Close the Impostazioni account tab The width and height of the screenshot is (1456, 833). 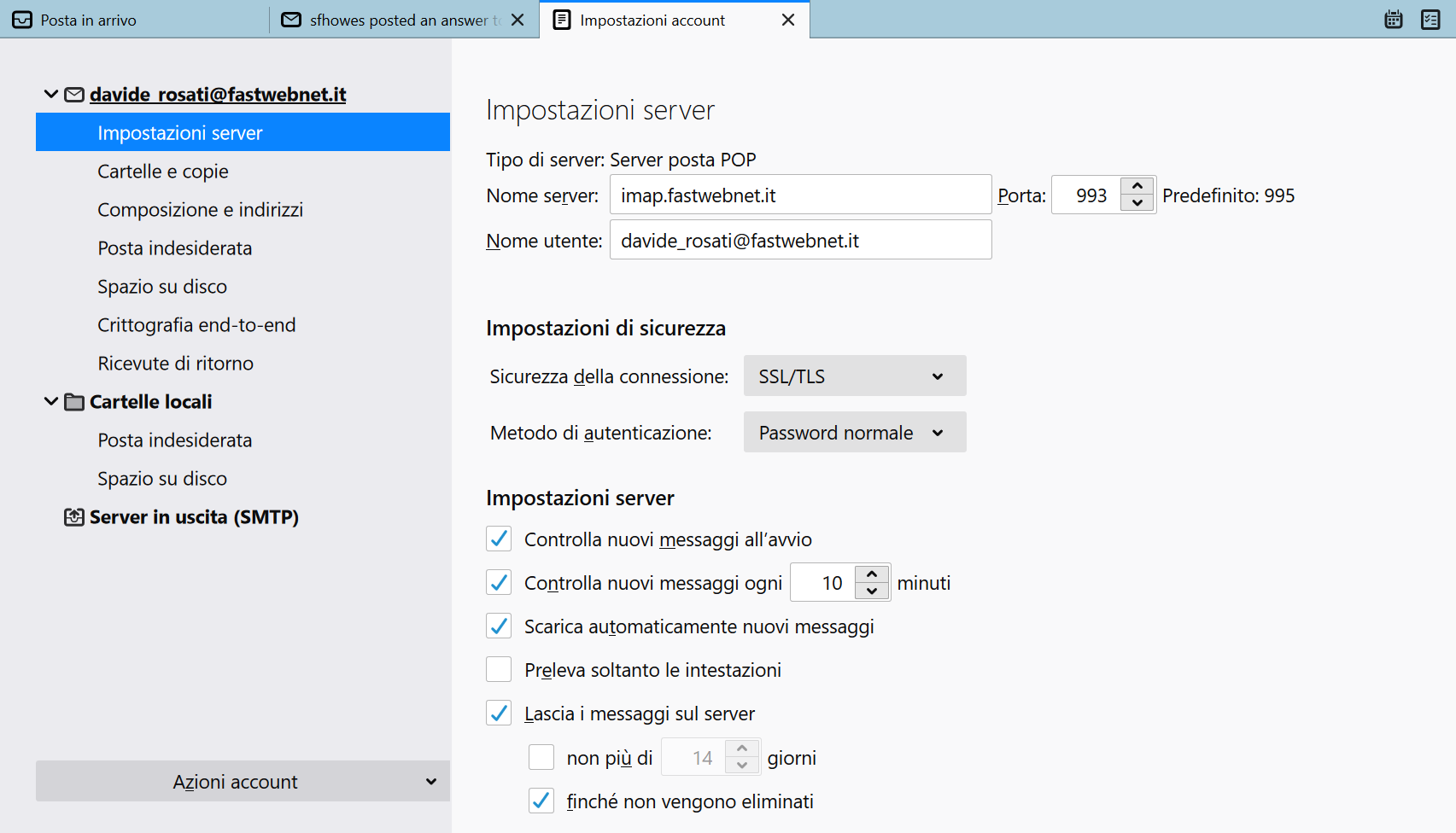coord(788,20)
